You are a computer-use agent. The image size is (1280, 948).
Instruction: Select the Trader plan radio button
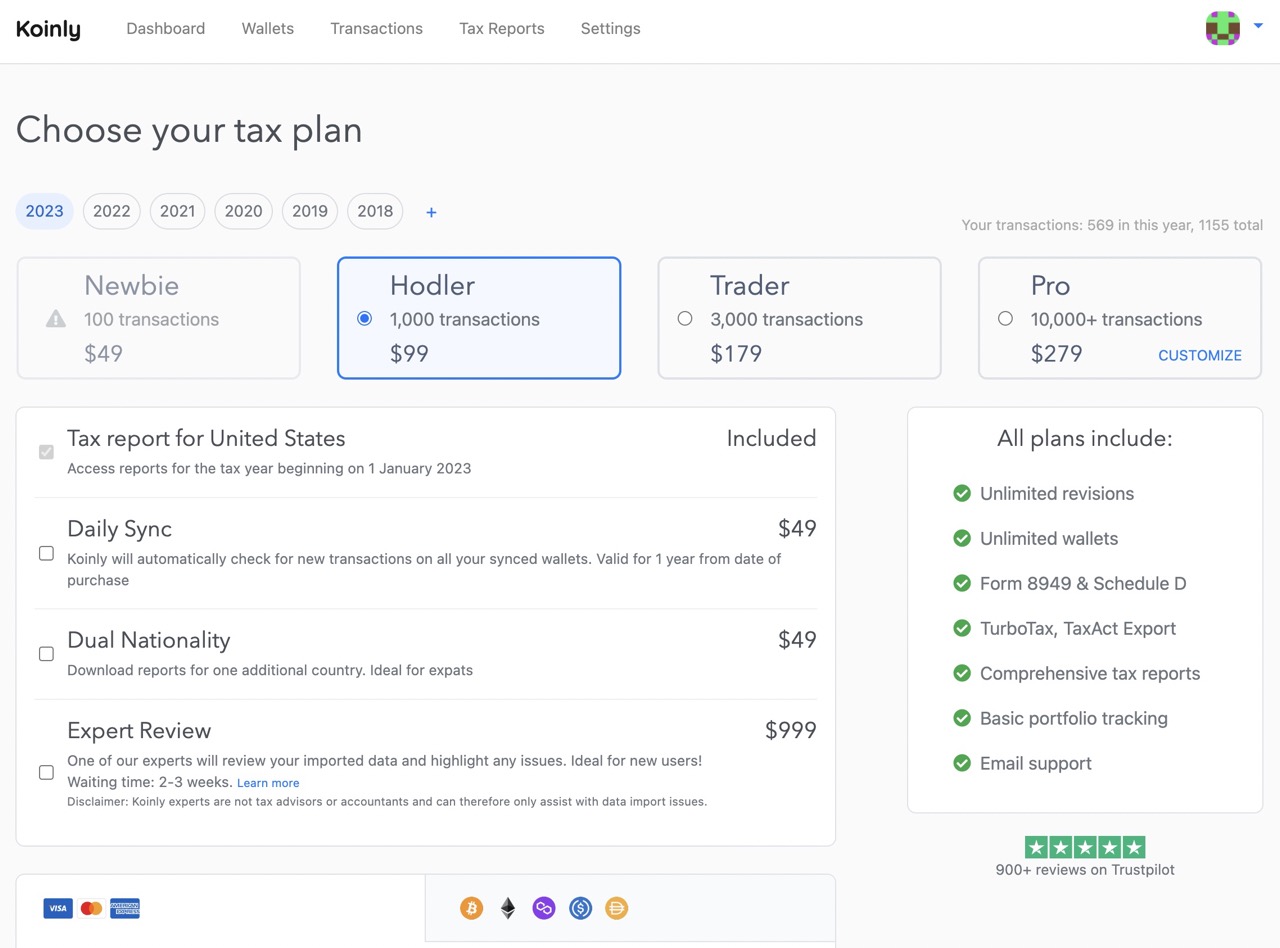pos(684,318)
